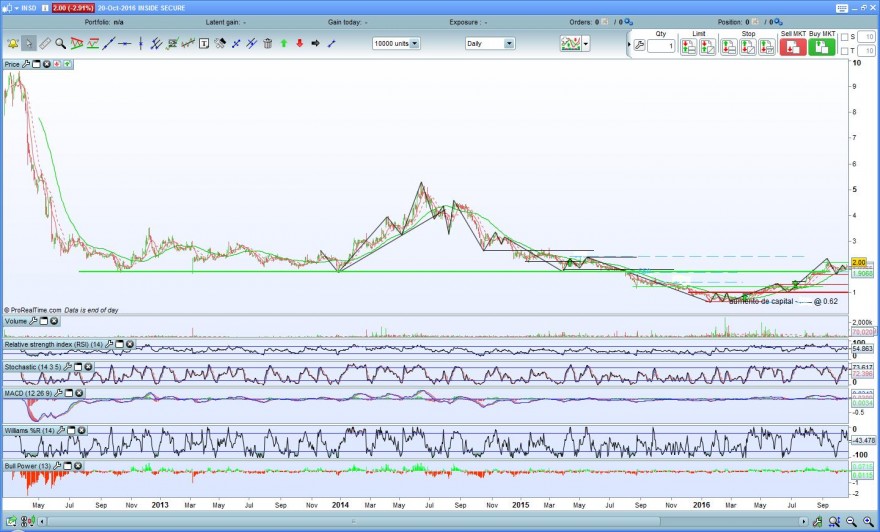Click the first Stop order button

728,47
